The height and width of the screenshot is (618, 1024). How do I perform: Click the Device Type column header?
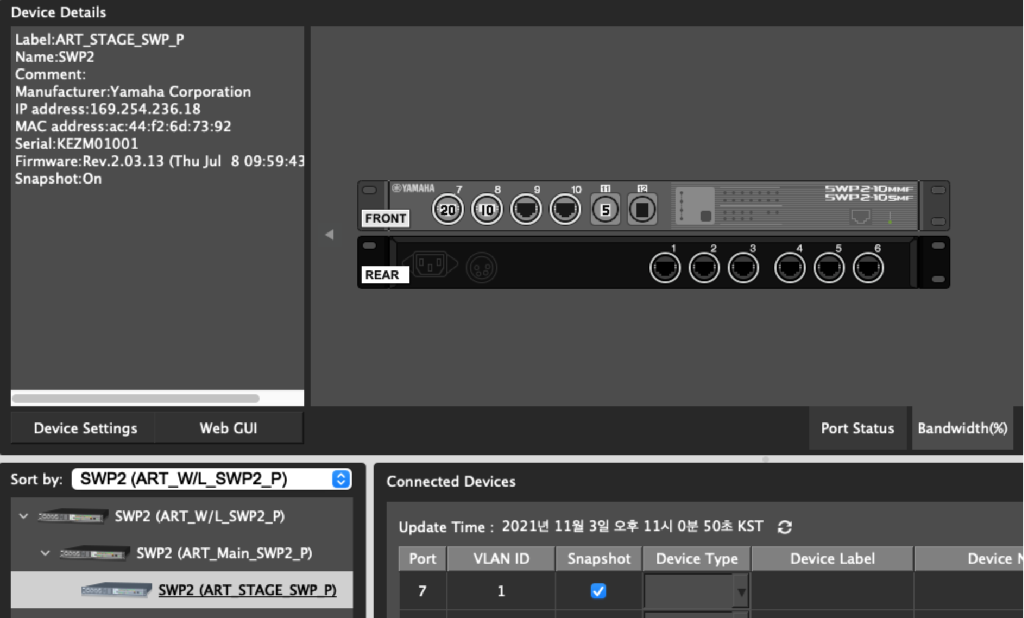click(x=697, y=559)
